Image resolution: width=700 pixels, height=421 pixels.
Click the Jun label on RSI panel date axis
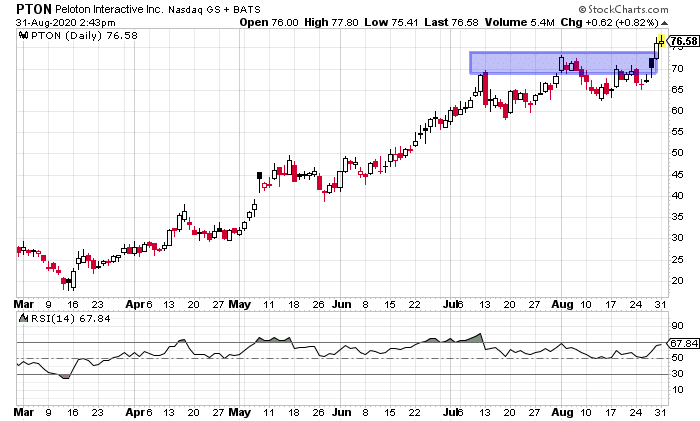(342, 412)
